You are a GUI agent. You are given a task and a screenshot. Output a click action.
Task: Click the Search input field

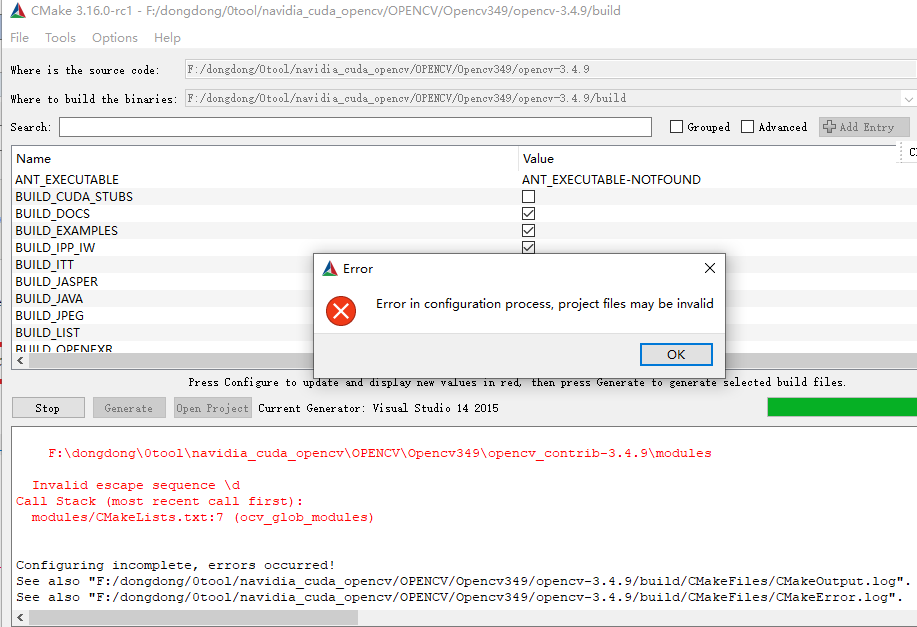[355, 127]
